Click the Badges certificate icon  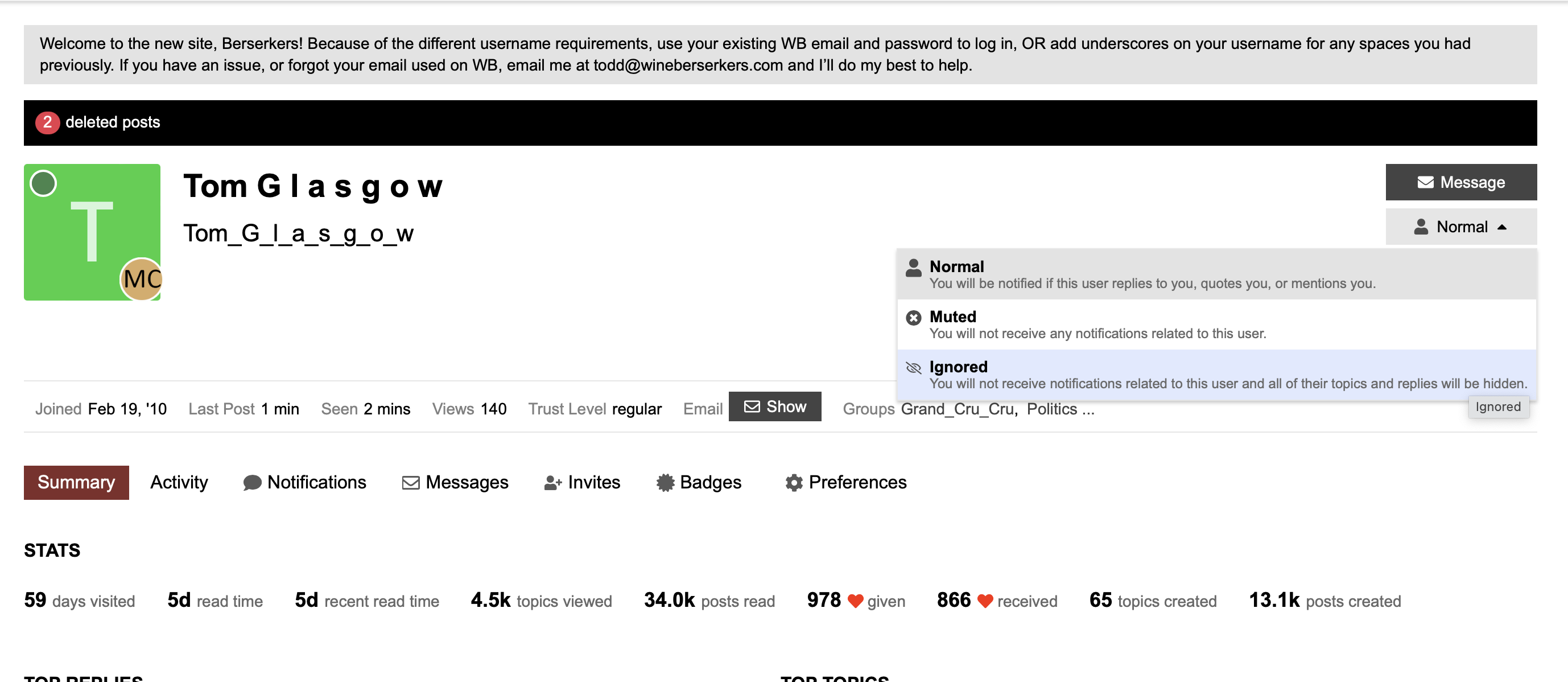(665, 482)
